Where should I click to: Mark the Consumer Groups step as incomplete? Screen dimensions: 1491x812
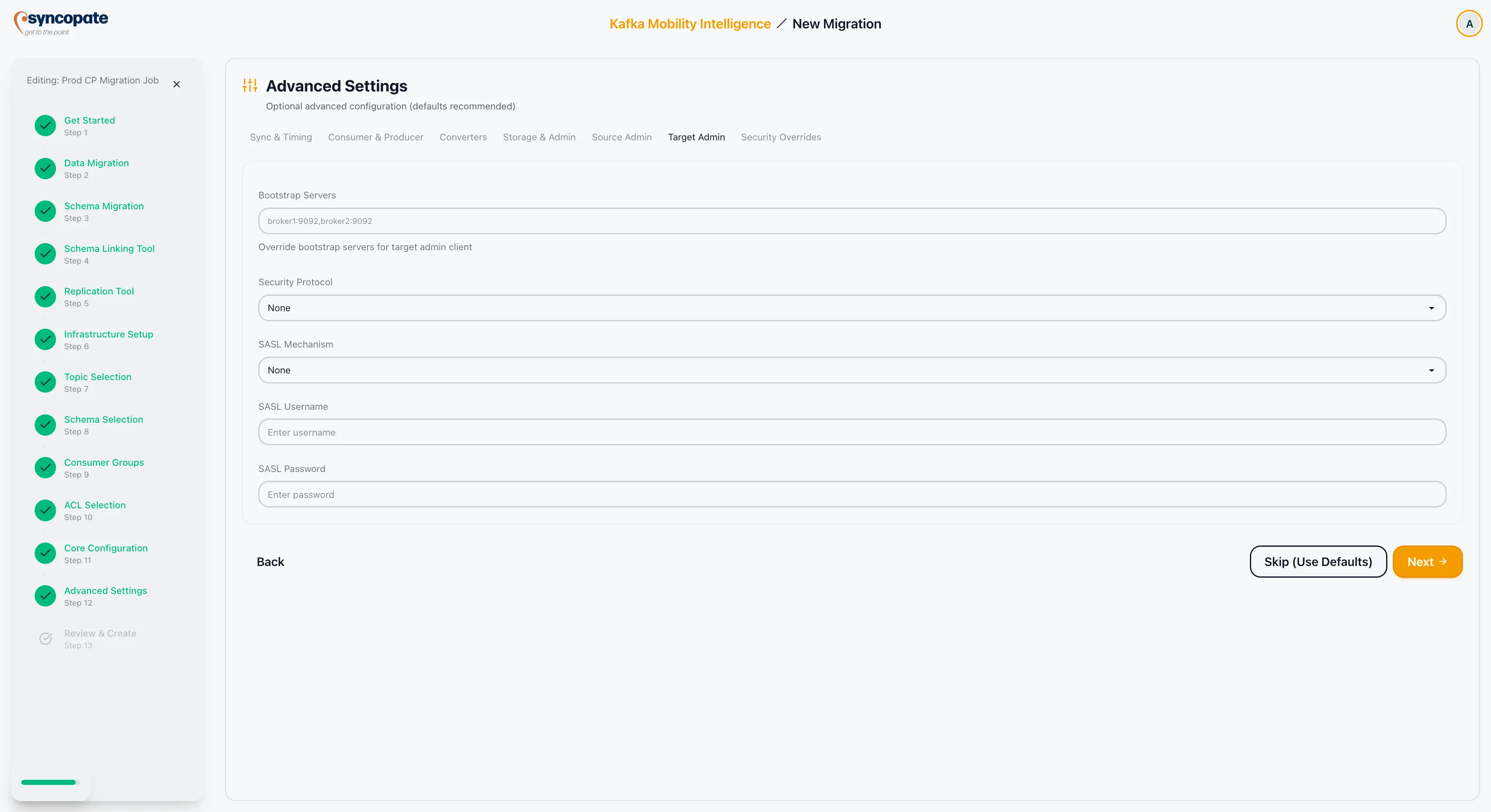(x=45, y=467)
